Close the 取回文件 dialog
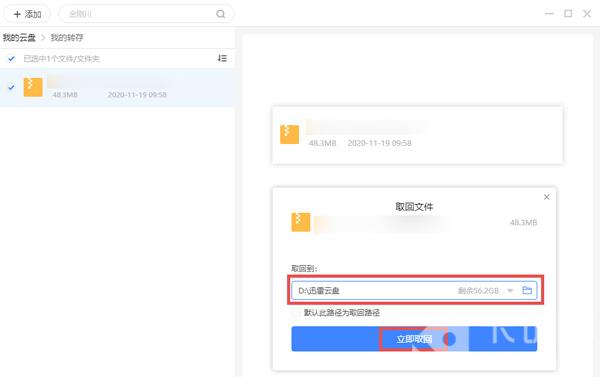The height and width of the screenshot is (377, 600). [x=546, y=197]
